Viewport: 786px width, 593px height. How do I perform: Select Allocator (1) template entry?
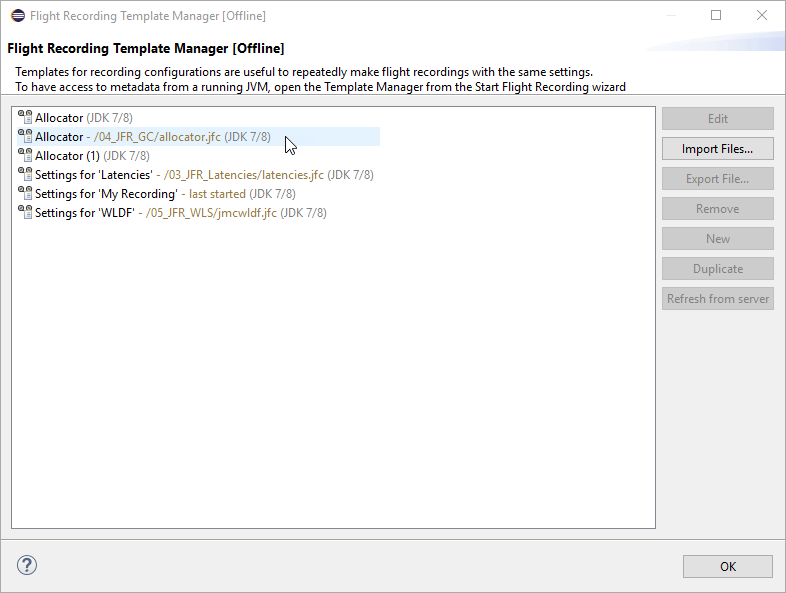click(92, 156)
